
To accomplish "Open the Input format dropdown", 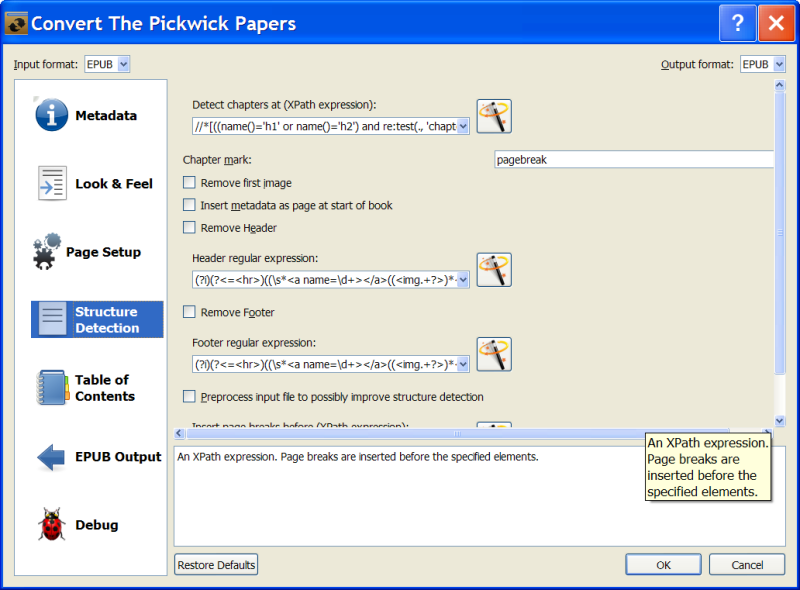I will [107, 64].
